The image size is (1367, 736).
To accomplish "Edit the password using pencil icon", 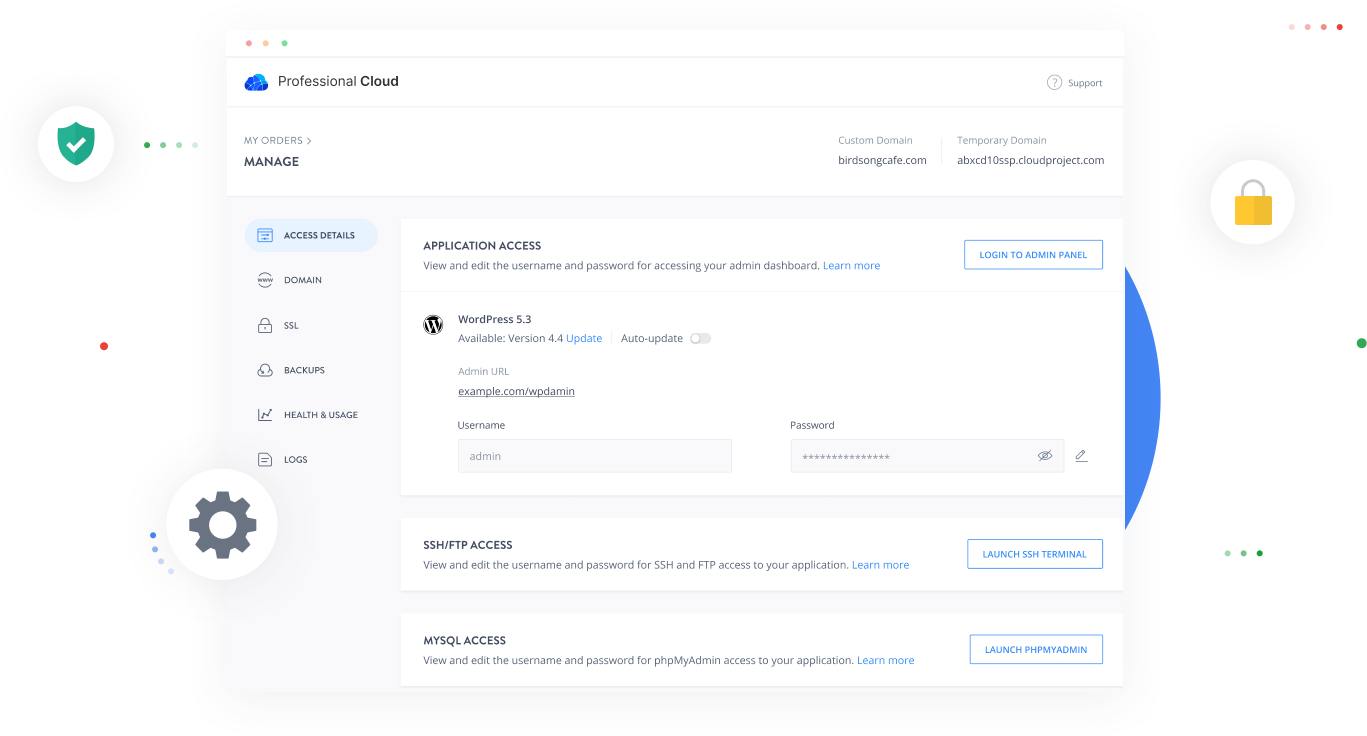I will [1081, 455].
